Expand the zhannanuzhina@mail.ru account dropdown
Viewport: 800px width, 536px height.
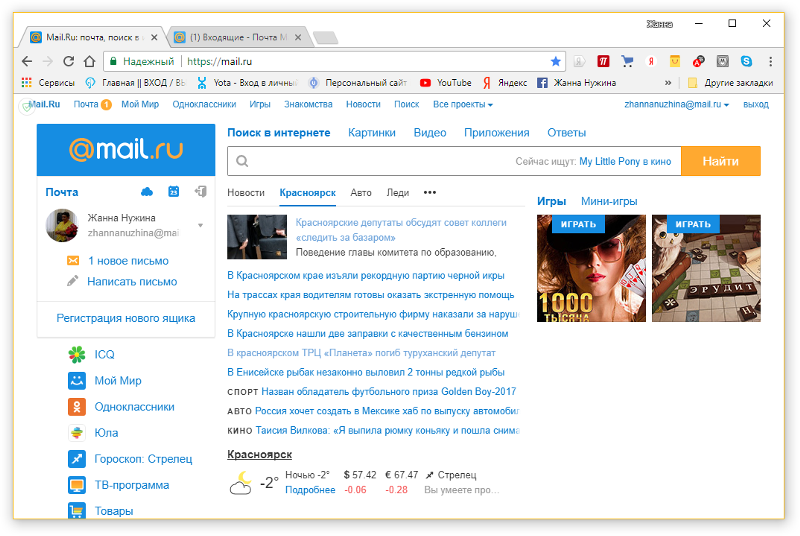(x=677, y=105)
